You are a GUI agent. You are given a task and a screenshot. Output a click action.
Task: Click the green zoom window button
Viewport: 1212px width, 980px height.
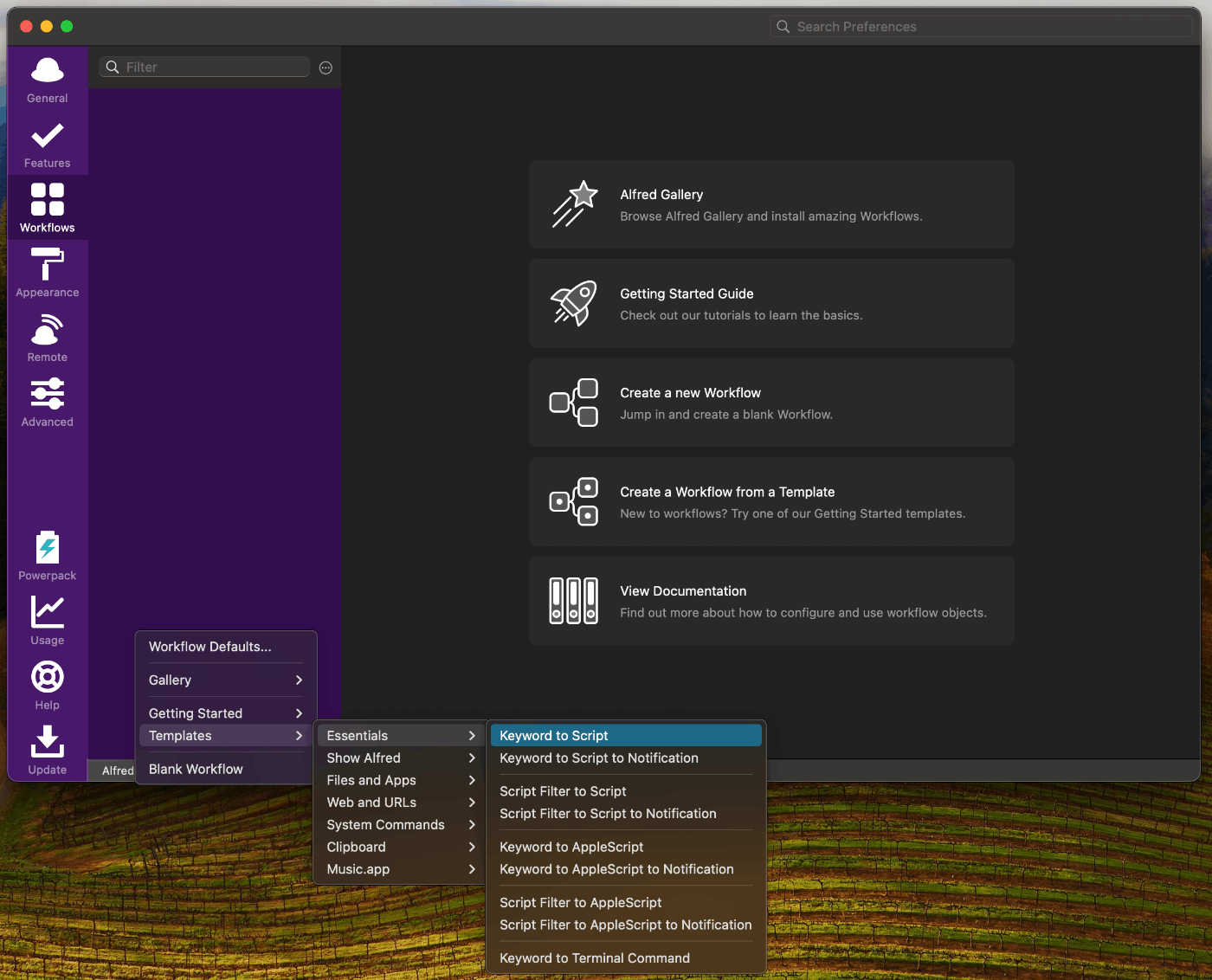(67, 27)
